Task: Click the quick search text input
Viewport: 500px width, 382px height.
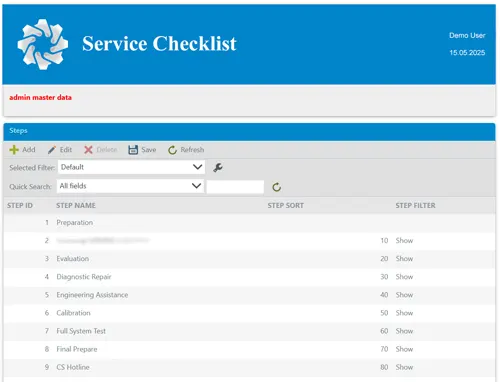Action: click(x=235, y=187)
